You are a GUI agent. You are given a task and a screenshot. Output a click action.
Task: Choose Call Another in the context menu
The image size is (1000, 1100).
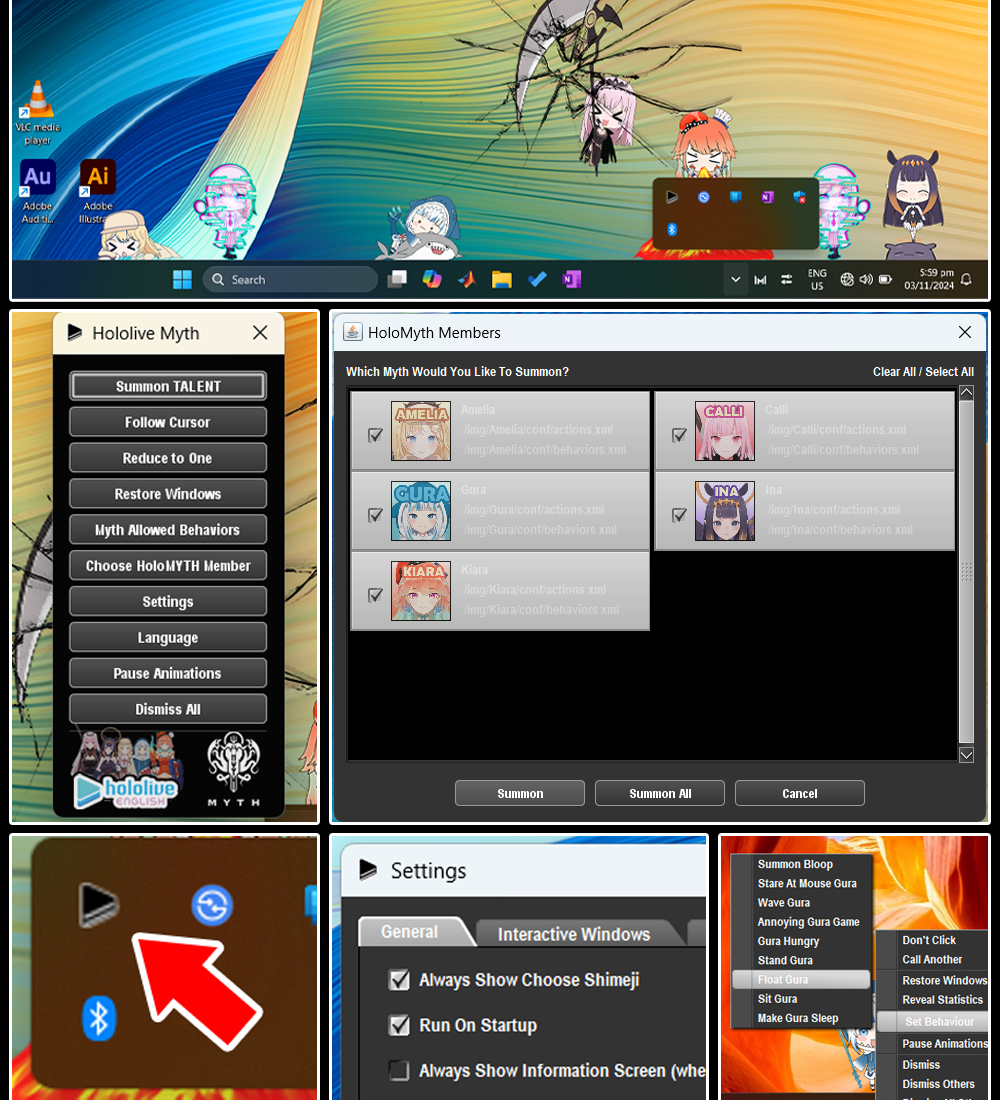tap(932, 959)
